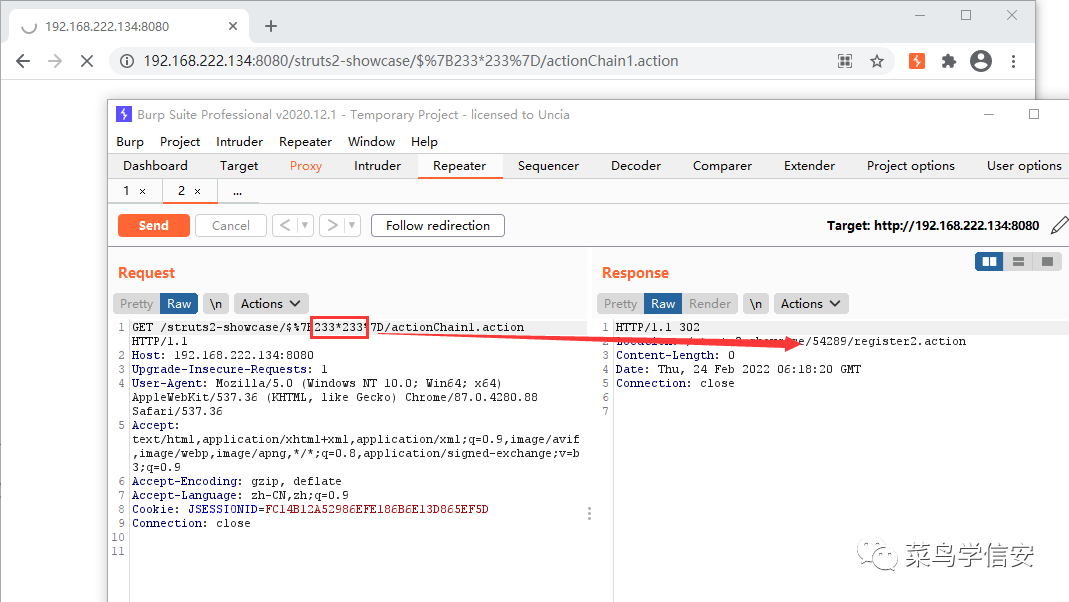The height and width of the screenshot is (602, 1069).
Task: Stop loading the page in Chrome
Action: click(87, 61)
